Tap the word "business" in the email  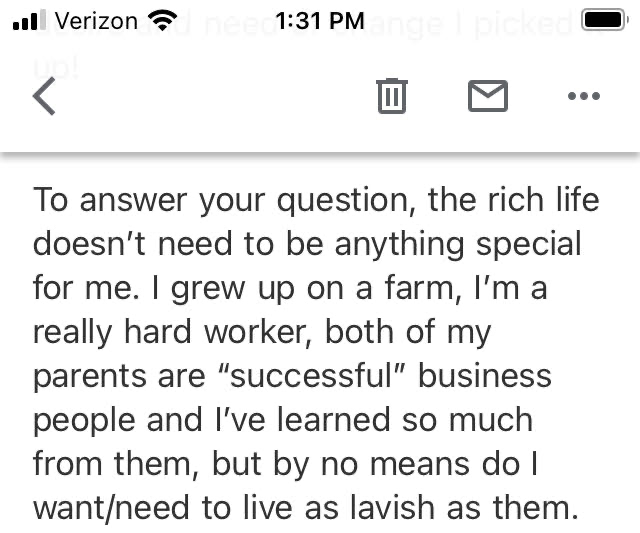(484, 376)
